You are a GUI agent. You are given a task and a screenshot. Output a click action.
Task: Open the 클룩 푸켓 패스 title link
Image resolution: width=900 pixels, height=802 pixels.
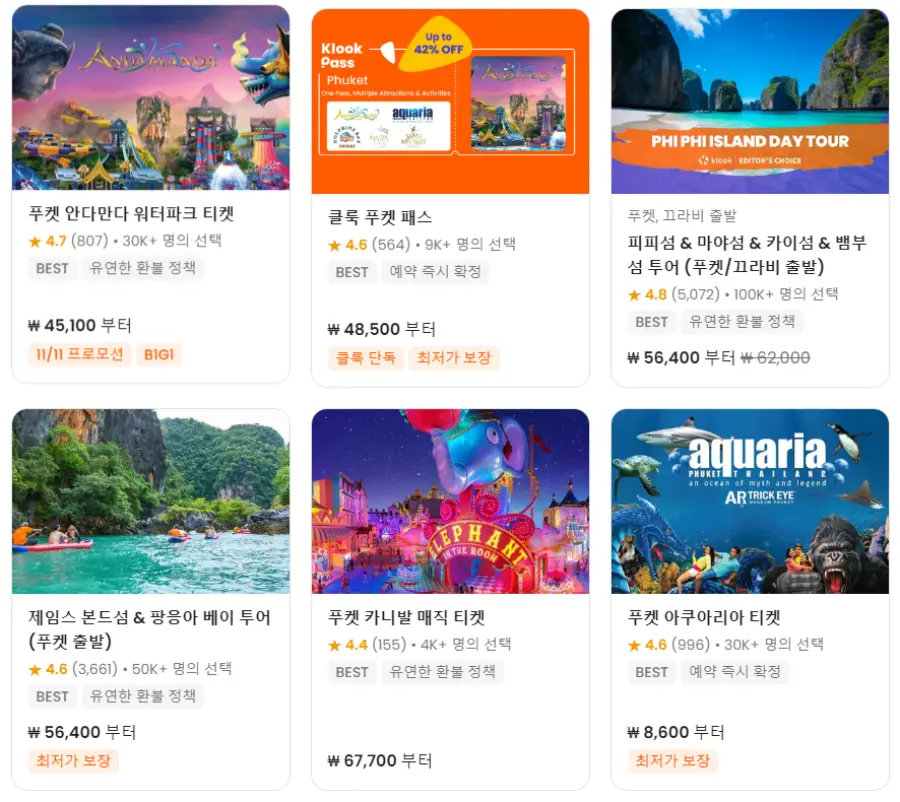click(x=379, y=217)
